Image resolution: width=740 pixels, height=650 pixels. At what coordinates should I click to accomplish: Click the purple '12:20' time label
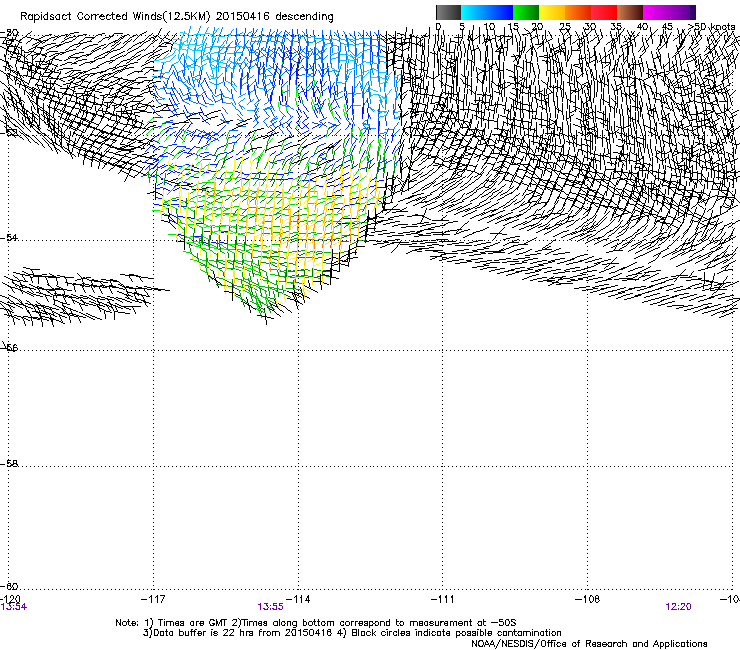coord(678,607)
